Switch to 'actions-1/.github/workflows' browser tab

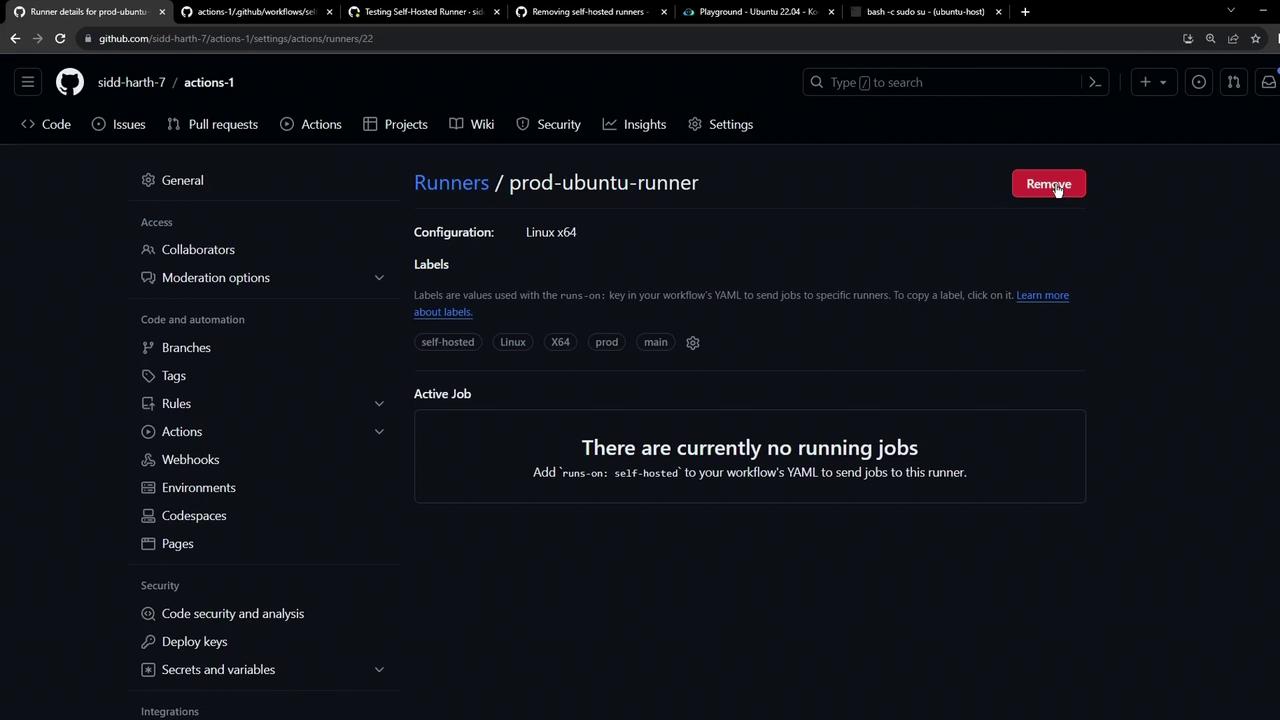click(256, 12)
